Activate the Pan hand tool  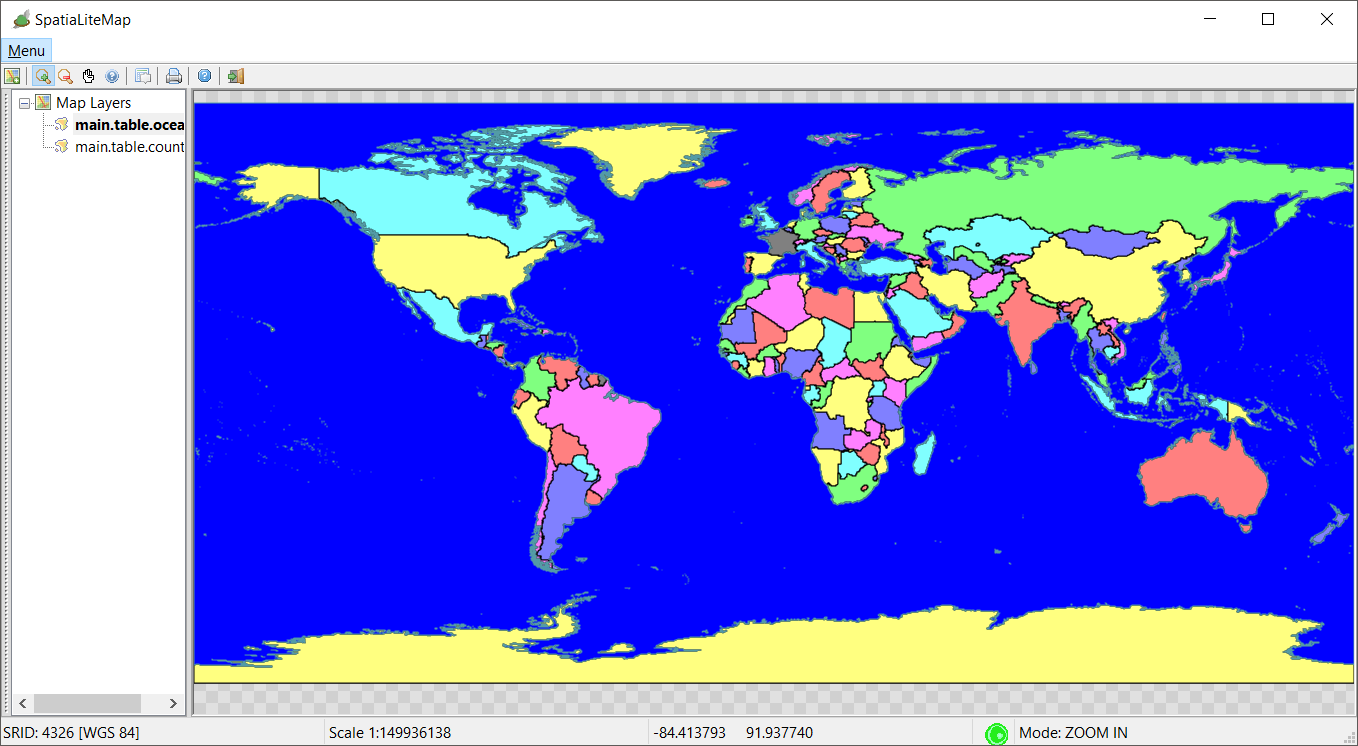88,76
